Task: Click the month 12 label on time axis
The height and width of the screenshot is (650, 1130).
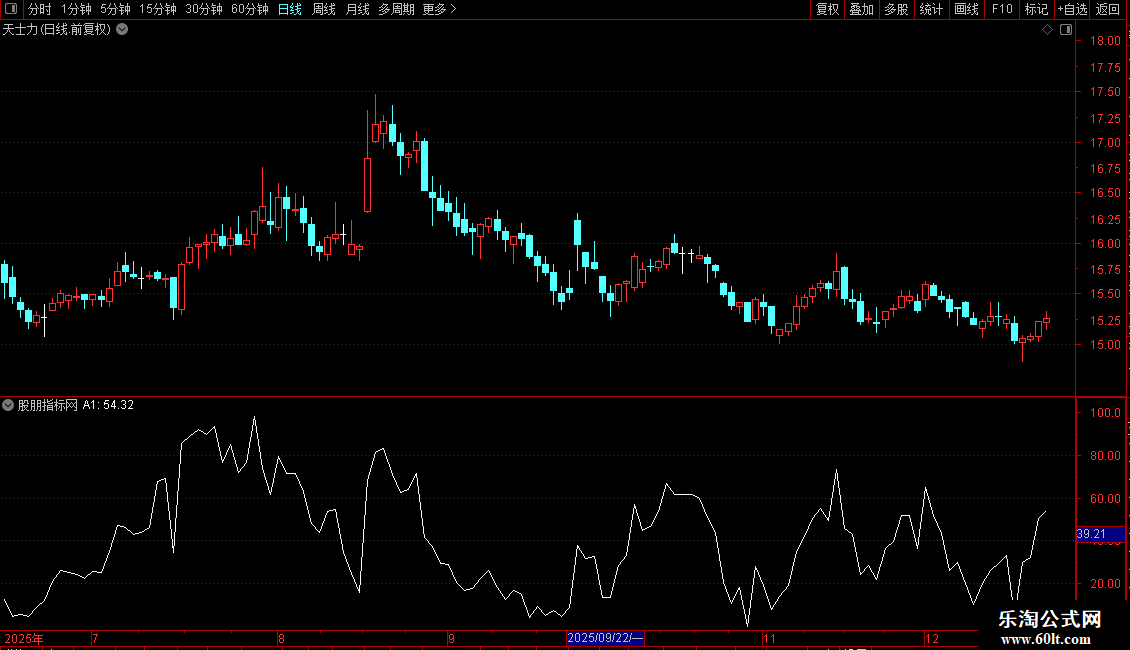Action: (x=932, y=638)
